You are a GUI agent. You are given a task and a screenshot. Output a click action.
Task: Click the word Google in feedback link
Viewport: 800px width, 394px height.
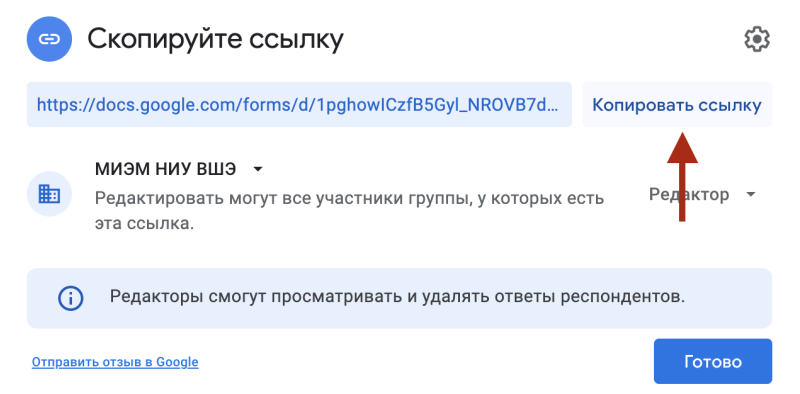pos(177,362)
